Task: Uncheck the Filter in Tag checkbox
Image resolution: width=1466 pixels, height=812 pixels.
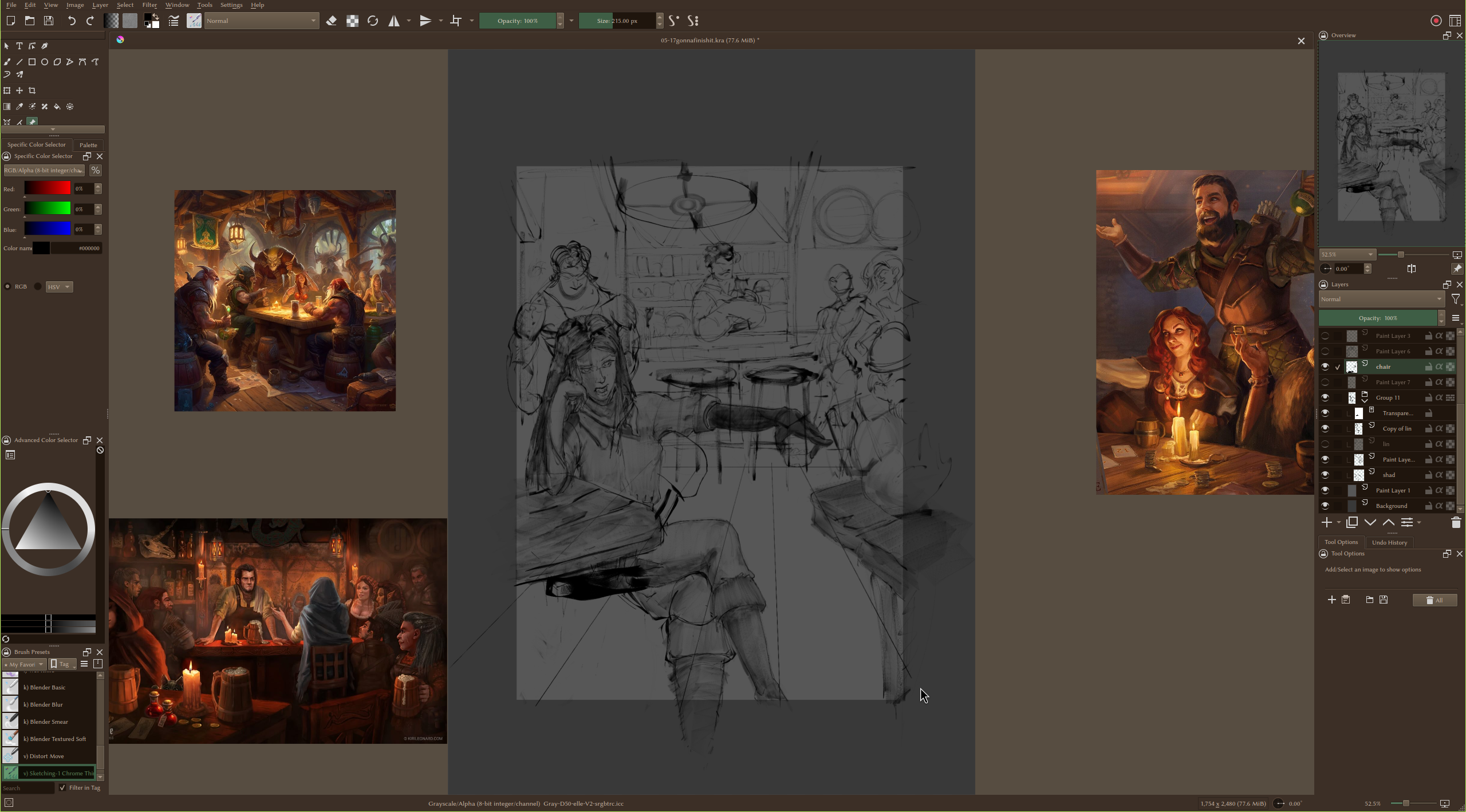Action: pos(62,788)
